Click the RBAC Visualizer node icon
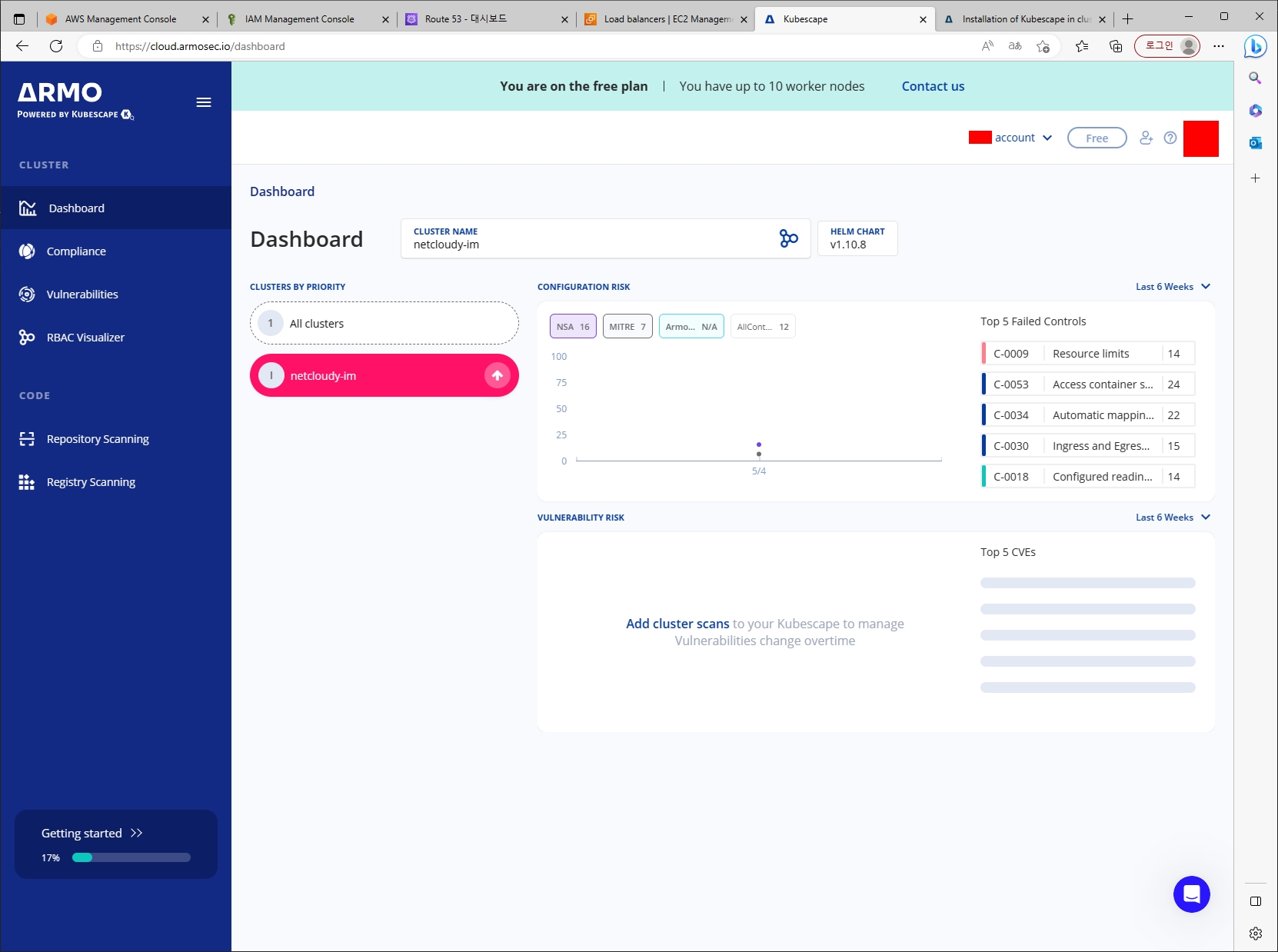1278x952 pixels. click(x=27, y=338)
